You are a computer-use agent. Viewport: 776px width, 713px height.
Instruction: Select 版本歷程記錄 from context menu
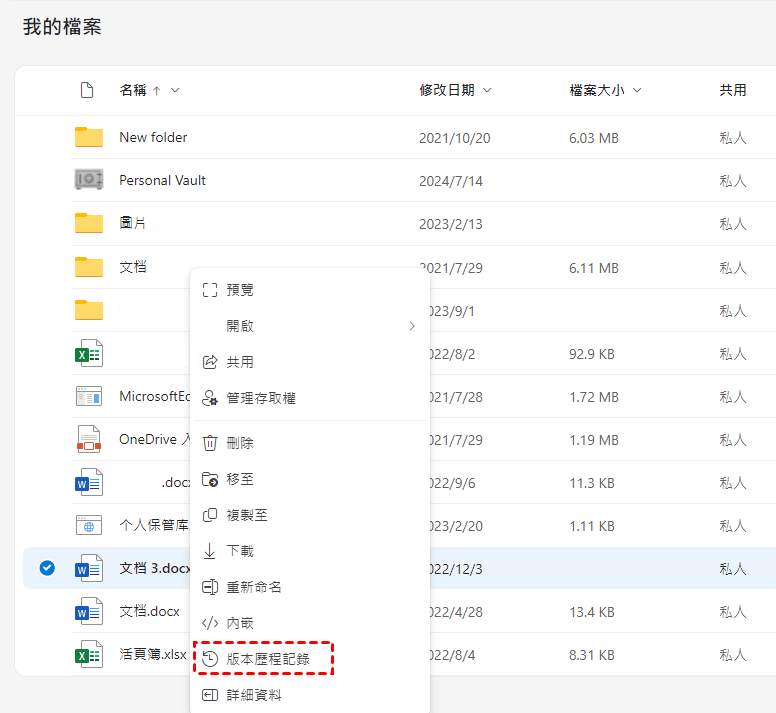(x=267, y=659)
